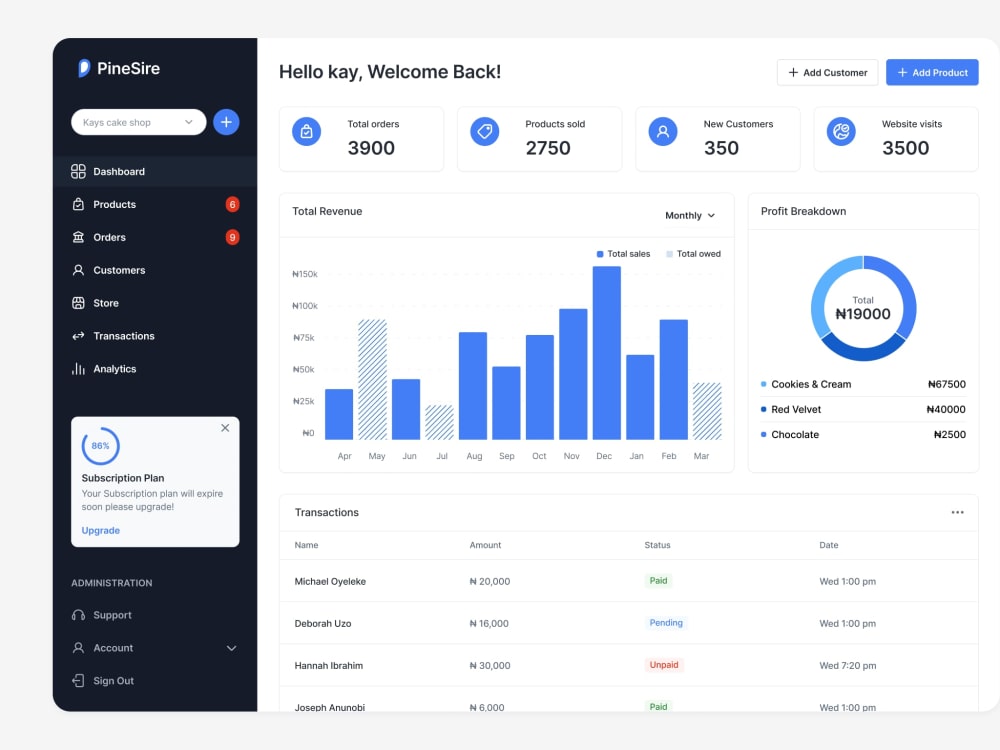Click the Dec revenue bar
The height and width of the screenshot is (750, 1000).
point(607,353)
